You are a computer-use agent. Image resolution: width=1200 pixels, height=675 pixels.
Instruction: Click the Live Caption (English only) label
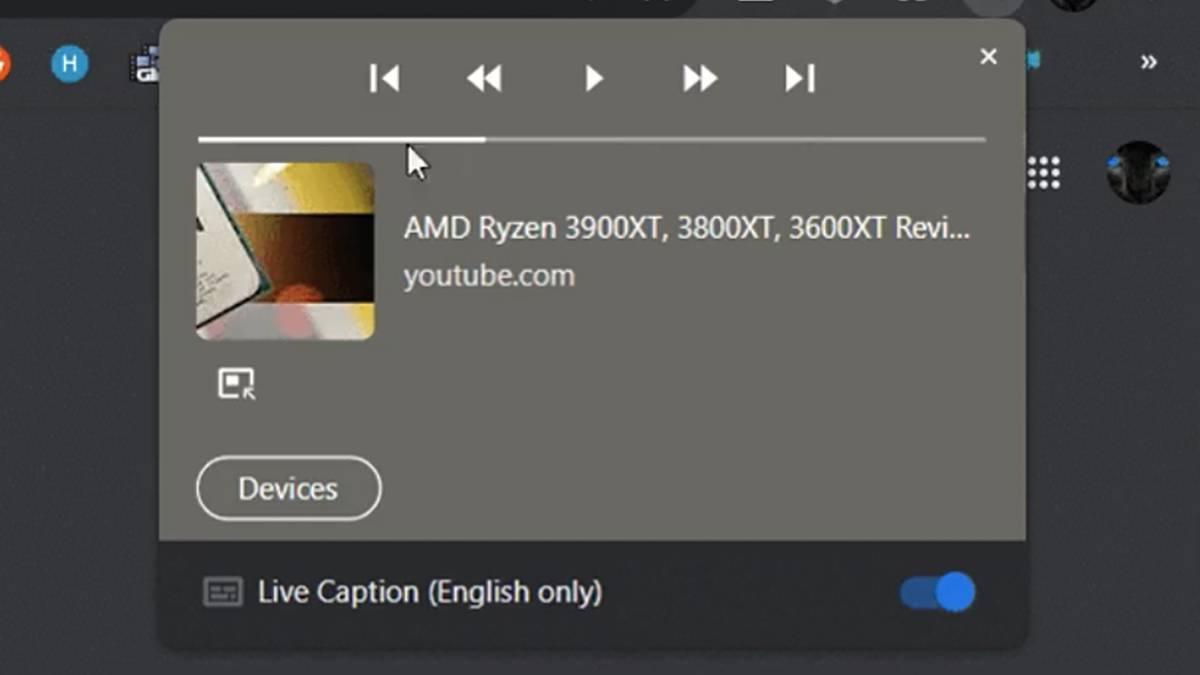(430, 593)
